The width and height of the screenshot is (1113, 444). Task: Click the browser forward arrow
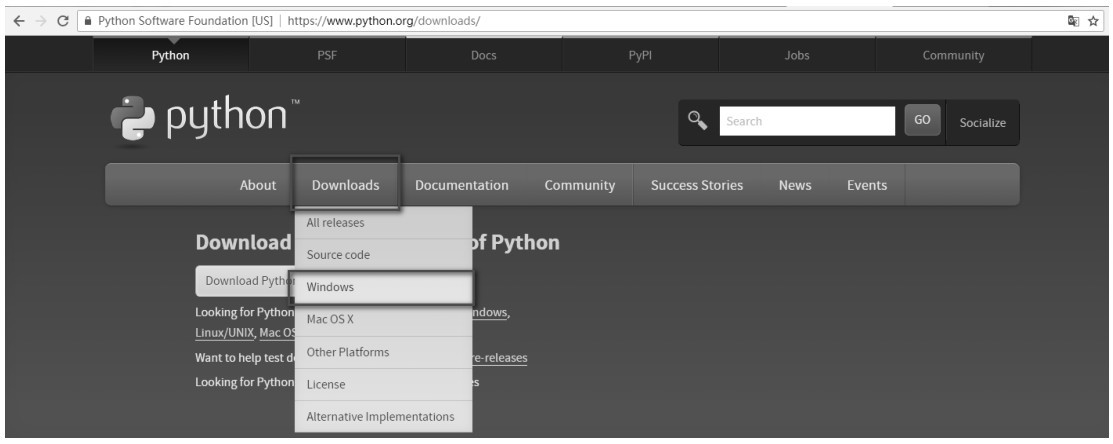point(40,21)
